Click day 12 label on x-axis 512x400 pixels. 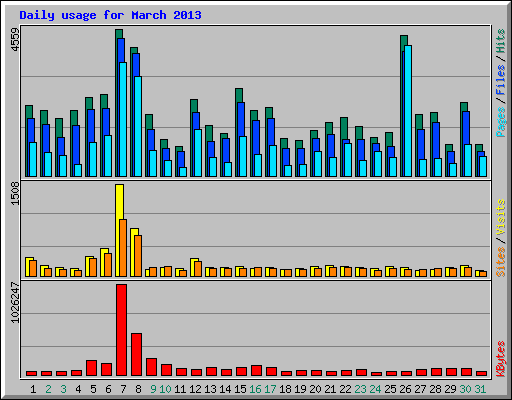(195, 389)
